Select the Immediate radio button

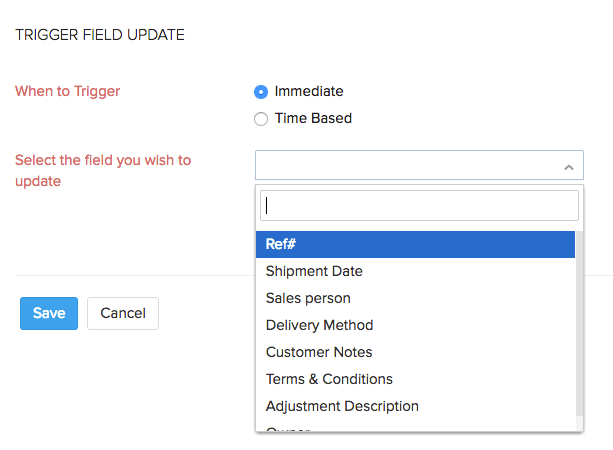(x=261, y=91)
